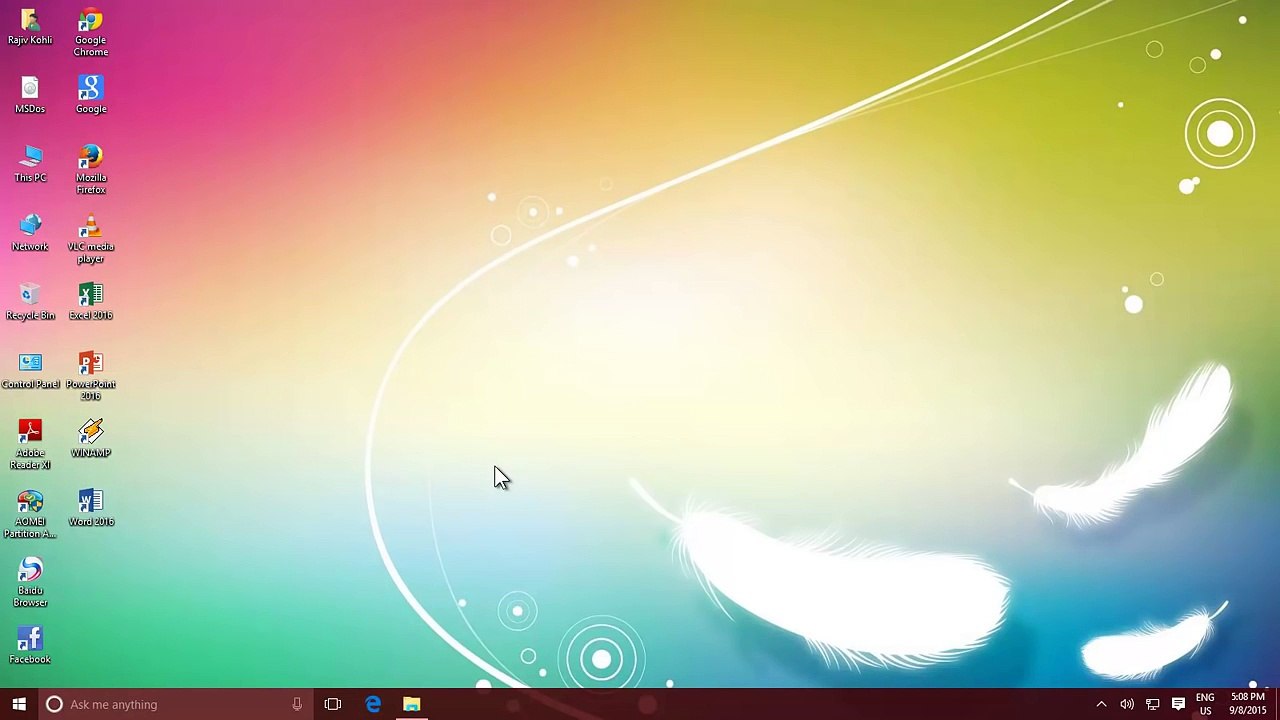Launch Microsoft Edge from the taskbar
1280x720 pixels.
click(x=373, y=704)
